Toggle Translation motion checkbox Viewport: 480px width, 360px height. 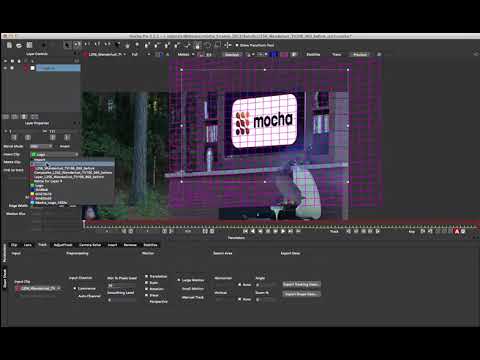point(146,276)
